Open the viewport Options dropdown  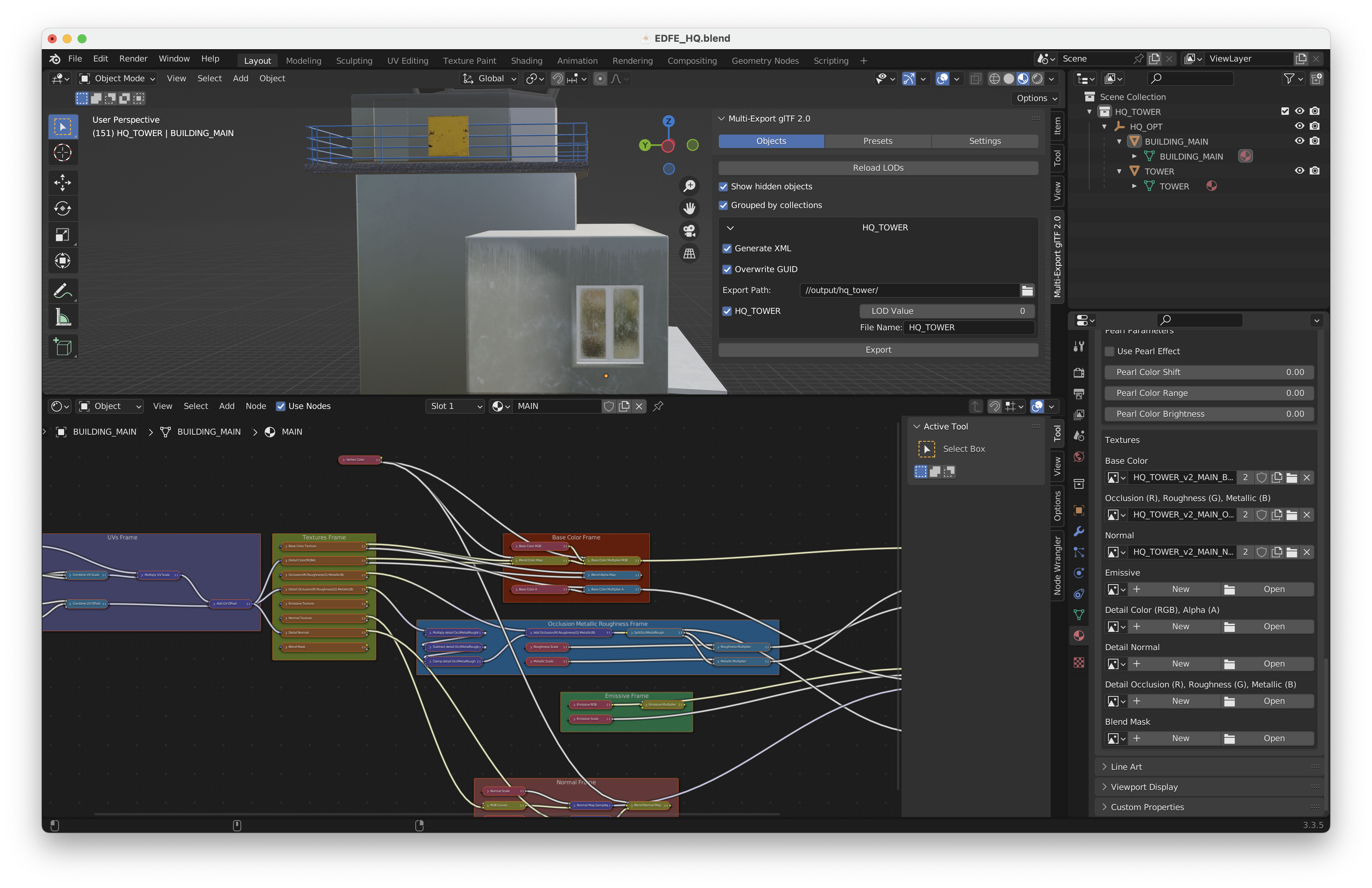point(1036,98)
